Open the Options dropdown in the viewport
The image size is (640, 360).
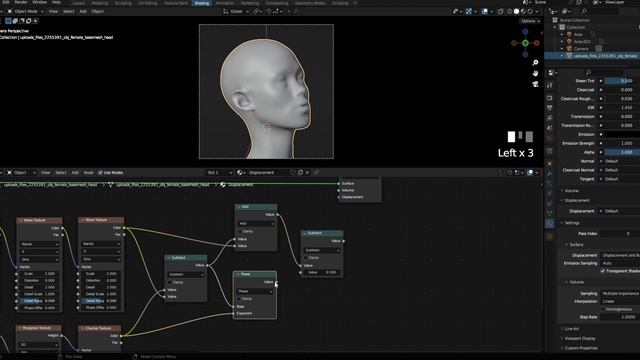[x=530, y=21]
